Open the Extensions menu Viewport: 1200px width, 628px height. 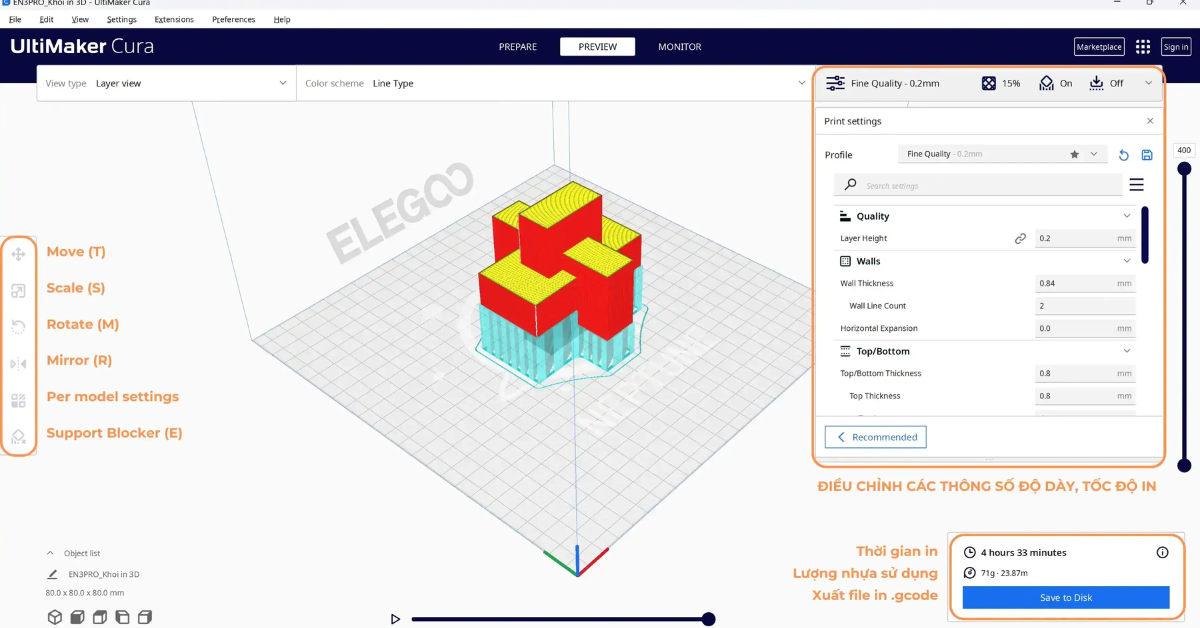tap(173, 19)
